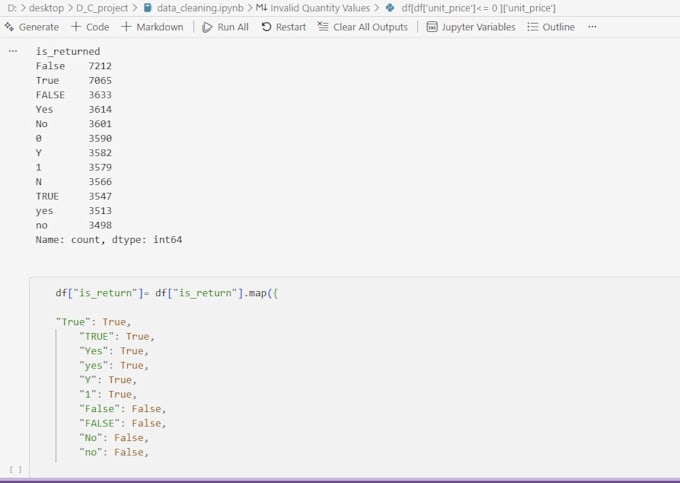Click the "no": False code line
Screen dimensions: 680x483
pyautogui.click(x=114, y=452)
